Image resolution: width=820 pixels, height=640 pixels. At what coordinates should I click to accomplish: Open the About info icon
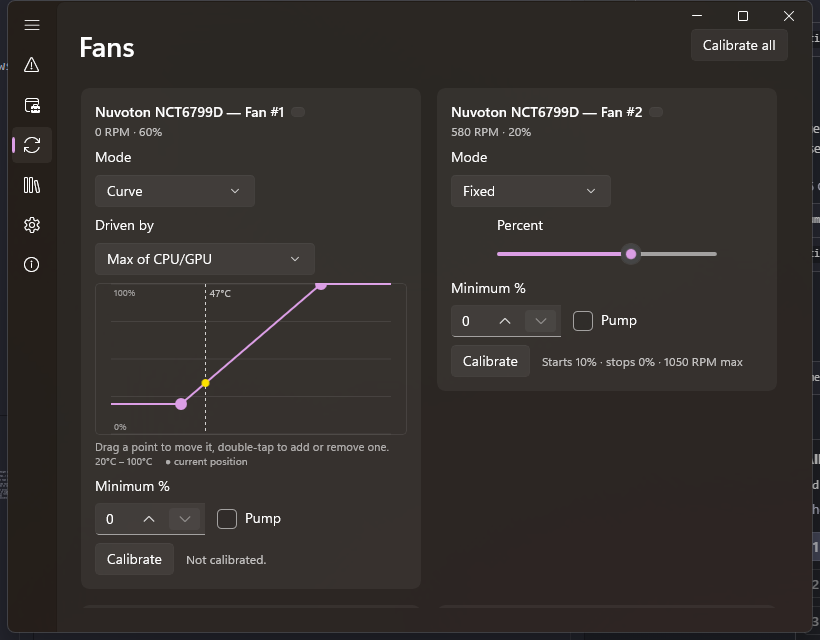[32, 265]
